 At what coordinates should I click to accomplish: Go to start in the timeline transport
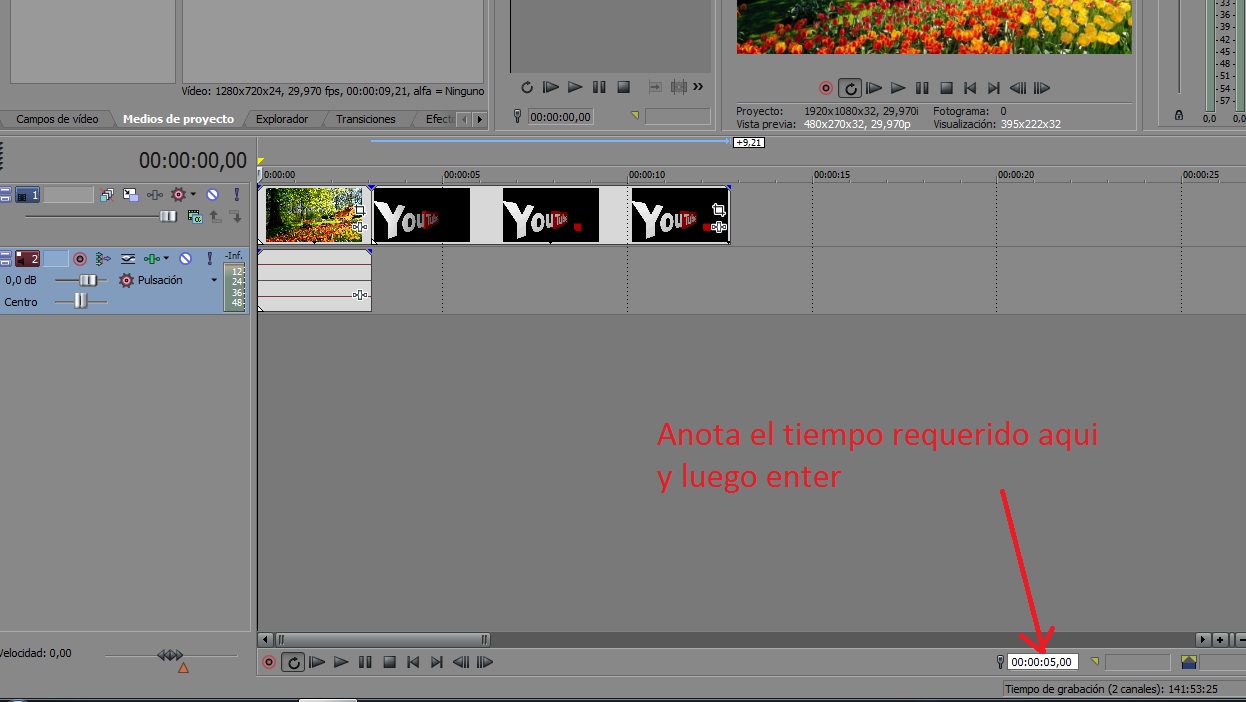pyautogui.click(x=412, y=662)
